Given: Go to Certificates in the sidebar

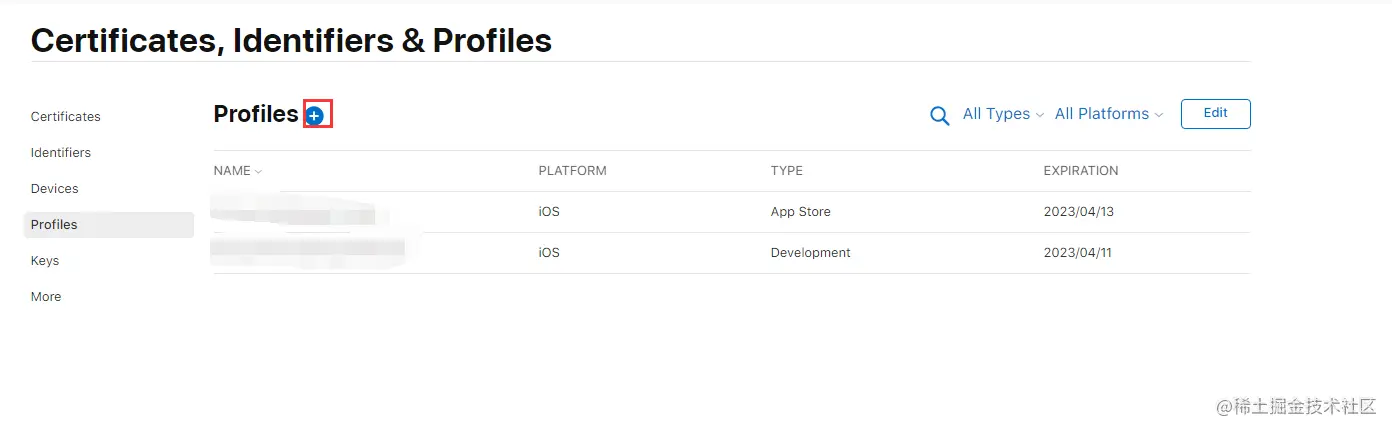Looking at the screenshot, I should [66, 117].
